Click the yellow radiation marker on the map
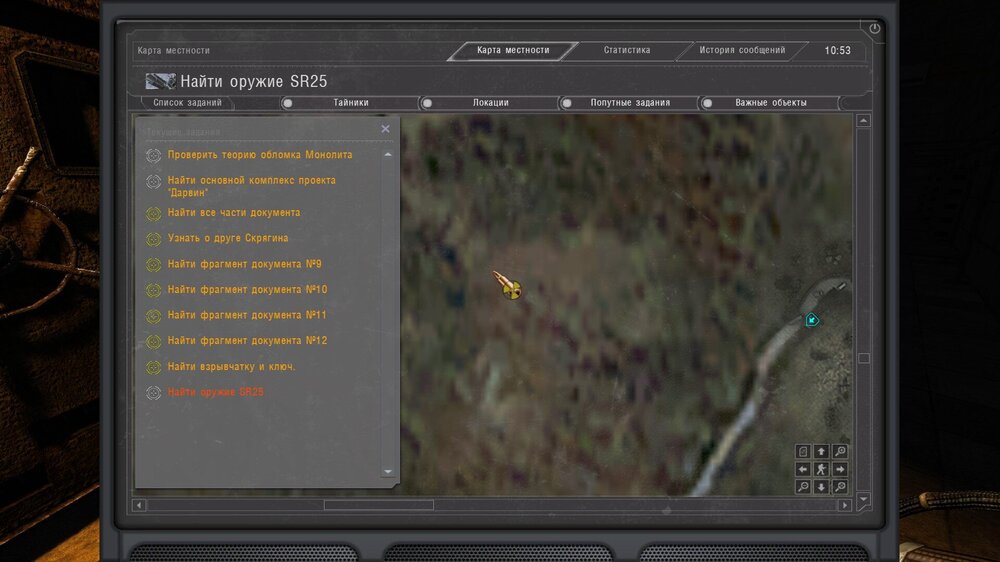1000x562 pixels. [x=511, y=290]
